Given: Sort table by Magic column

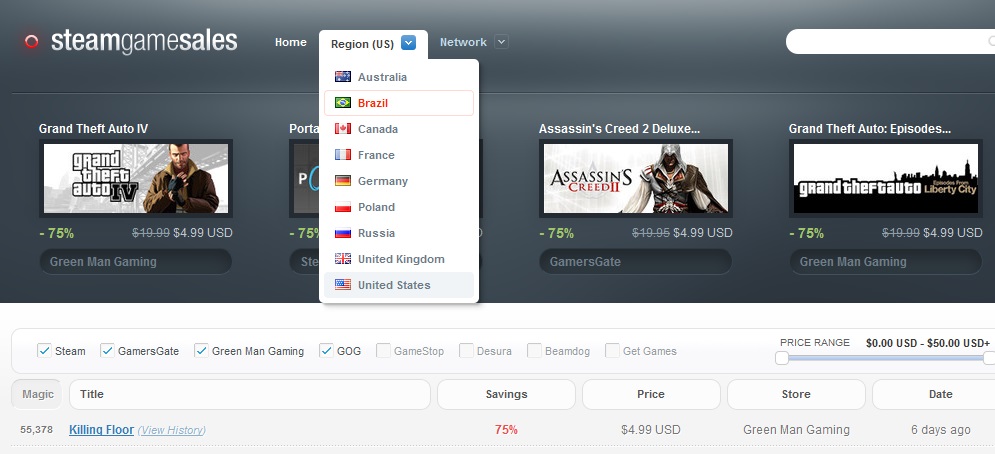Looking at the screenshot, I should pyautogui.click(x=37, y=394).
